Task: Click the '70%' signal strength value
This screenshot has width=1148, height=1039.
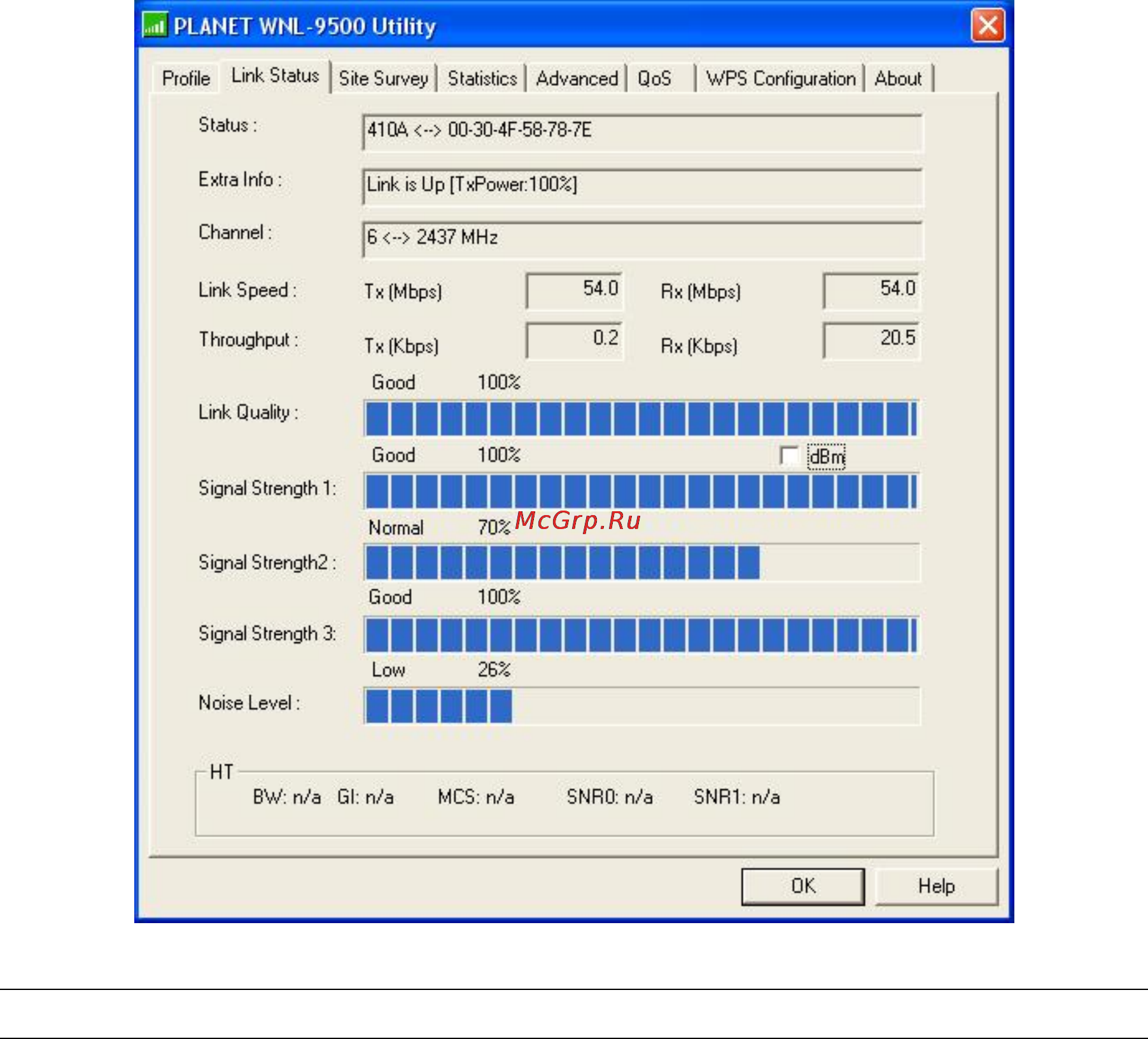Action: [494, 528]
